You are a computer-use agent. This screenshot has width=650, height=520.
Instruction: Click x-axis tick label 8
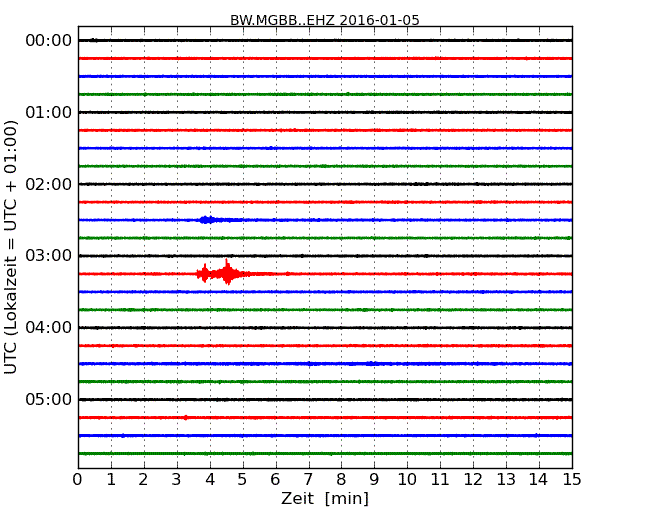click(x=341, y=480)
